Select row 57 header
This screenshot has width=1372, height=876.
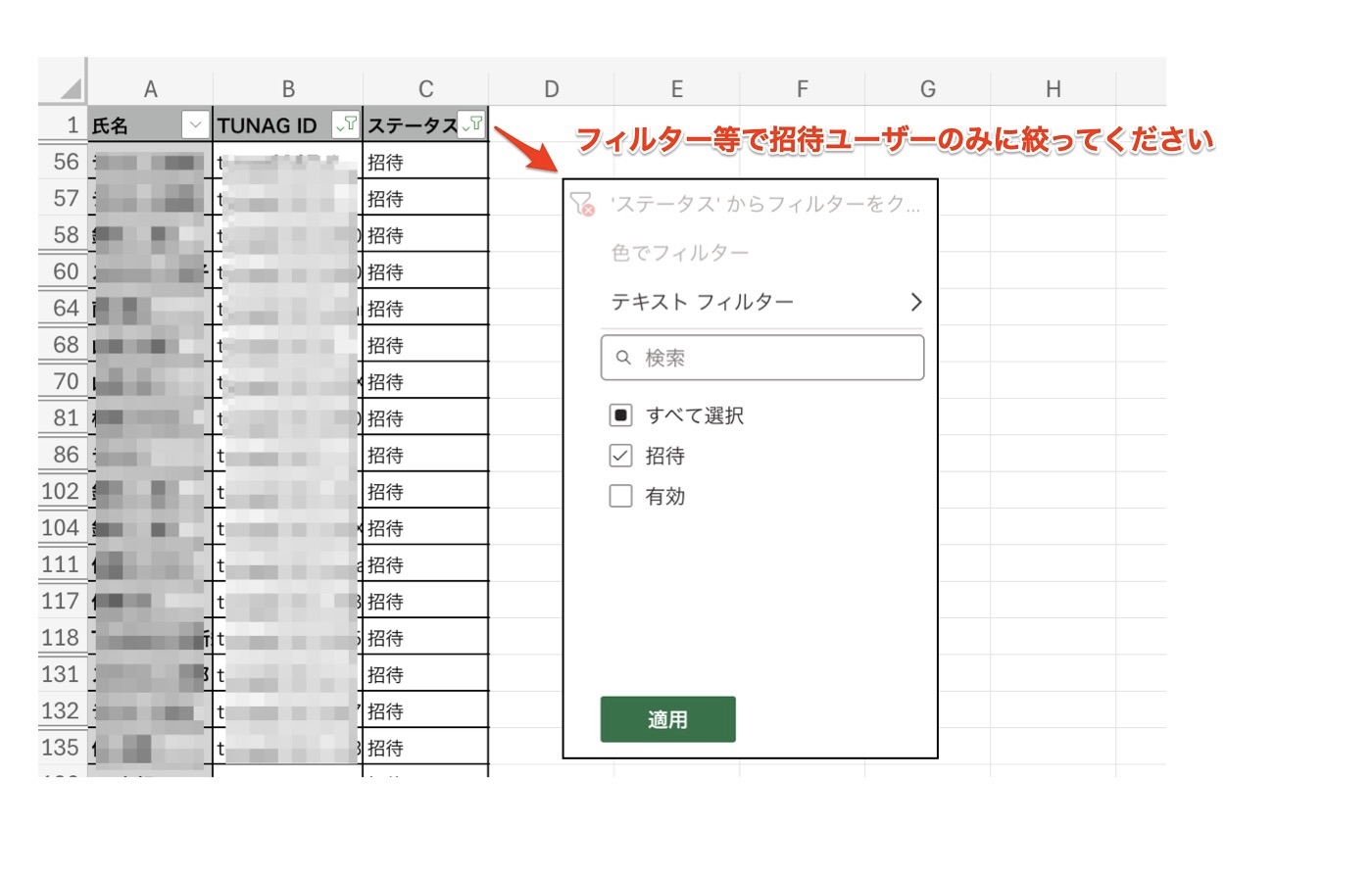click(x=63, y=198)
